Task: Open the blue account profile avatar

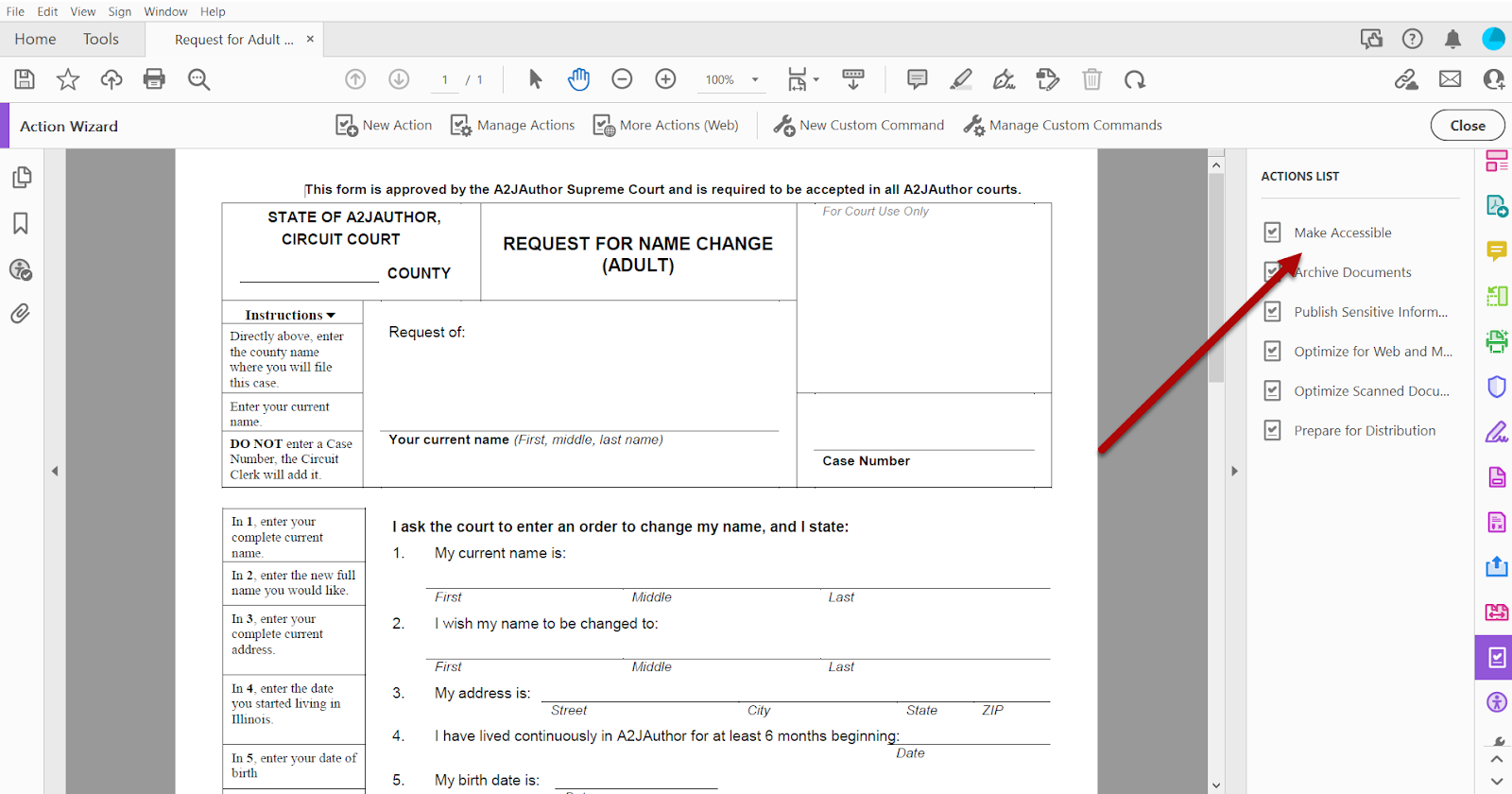Action: (x=1493, y=39)
